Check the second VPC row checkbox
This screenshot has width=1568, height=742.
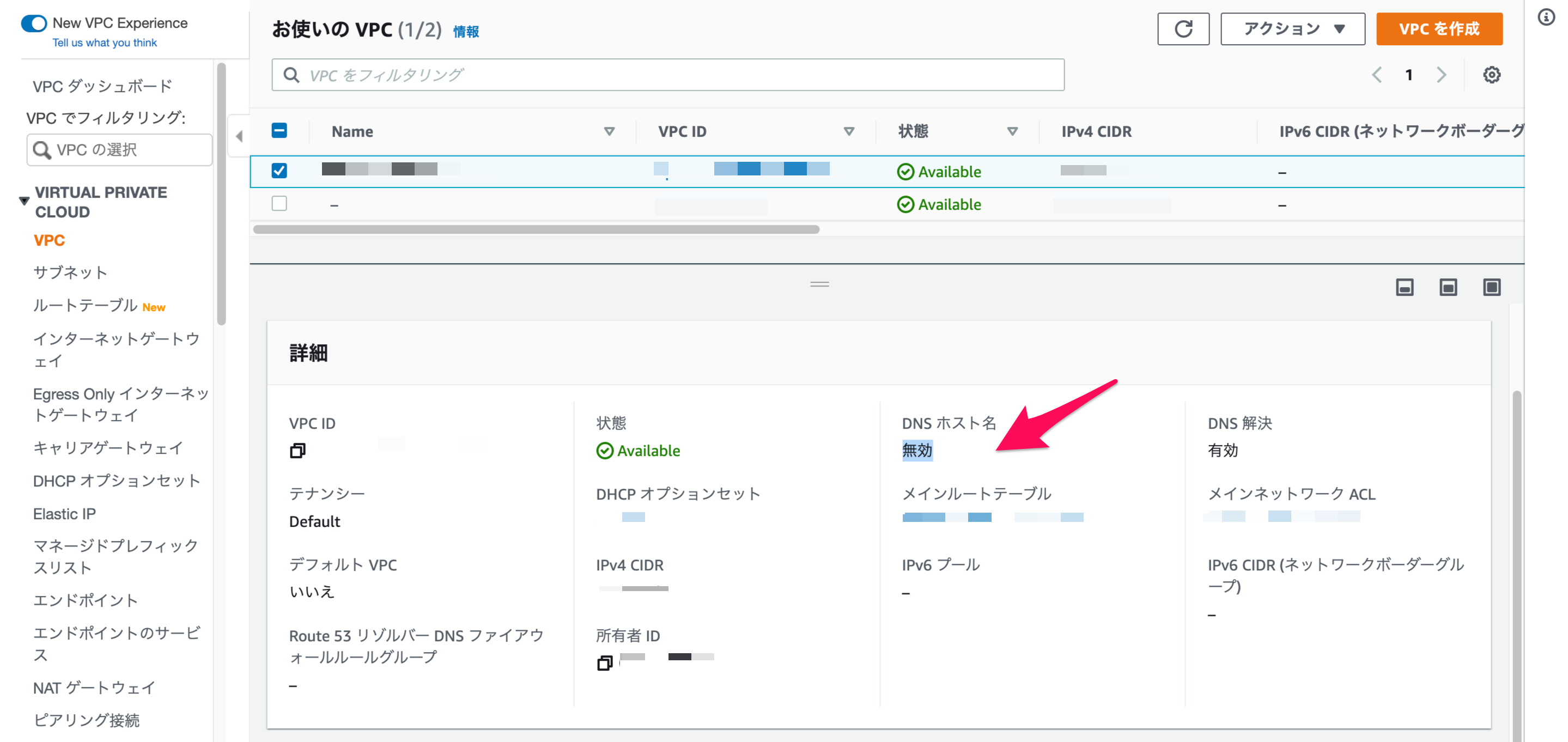coord(279,203)
